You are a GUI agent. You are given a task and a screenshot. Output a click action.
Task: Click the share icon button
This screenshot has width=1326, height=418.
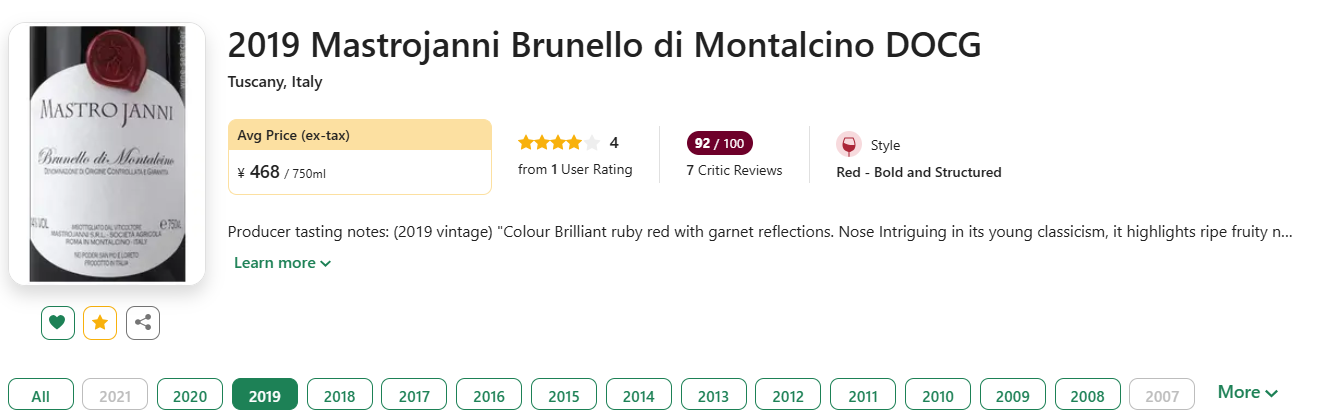(x=143, y=322)
